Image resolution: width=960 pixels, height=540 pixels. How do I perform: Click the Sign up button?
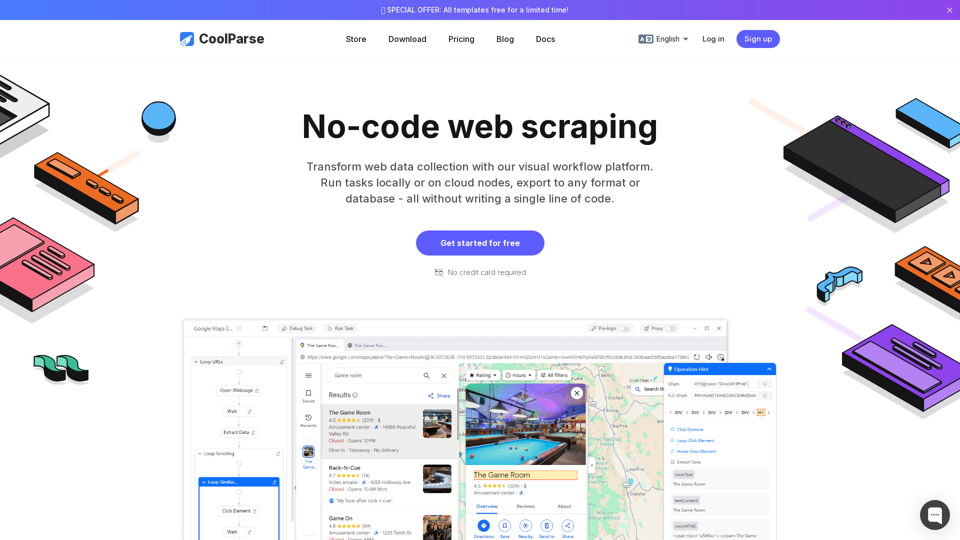pyautogui.click(x=758, y=39)
